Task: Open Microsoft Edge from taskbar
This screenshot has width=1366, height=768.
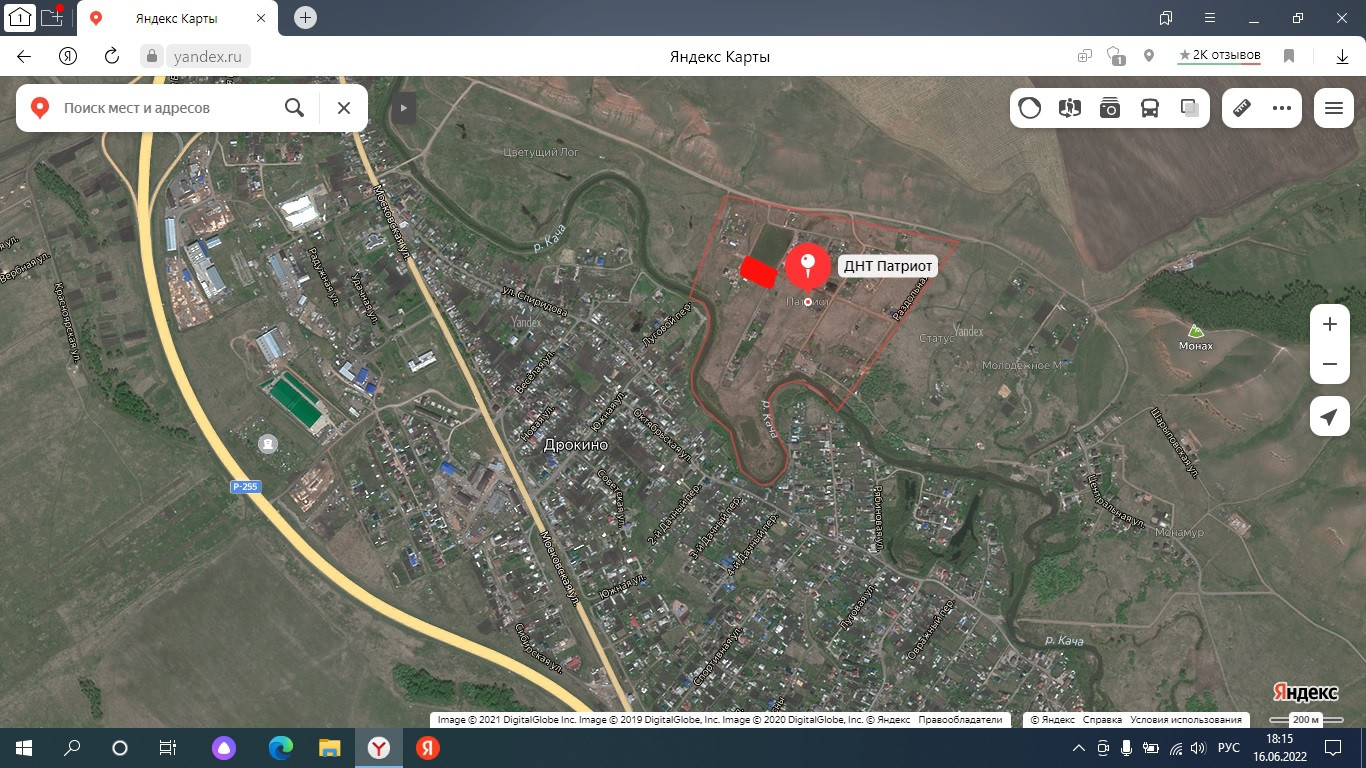Action: click(280, 748)
